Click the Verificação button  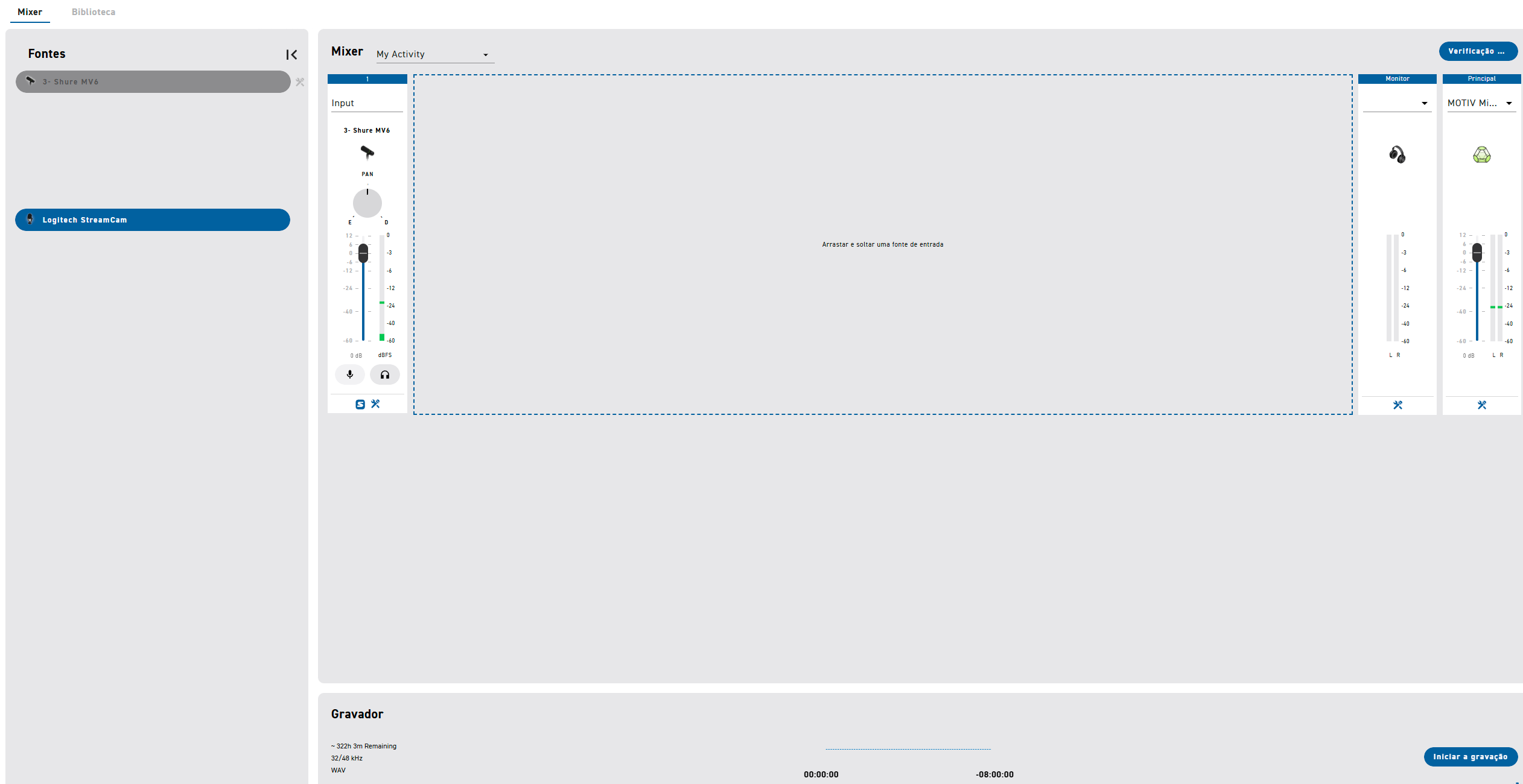[1478, 51]
